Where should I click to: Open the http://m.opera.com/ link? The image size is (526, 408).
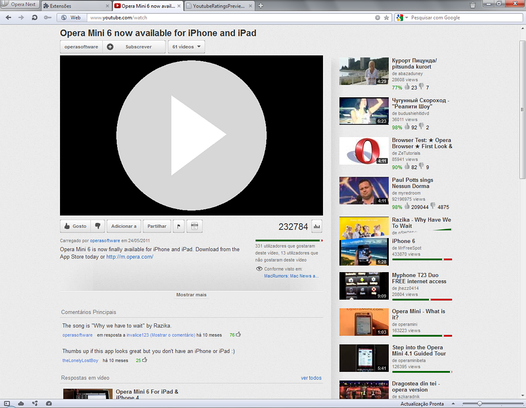(x=129, y=257)
